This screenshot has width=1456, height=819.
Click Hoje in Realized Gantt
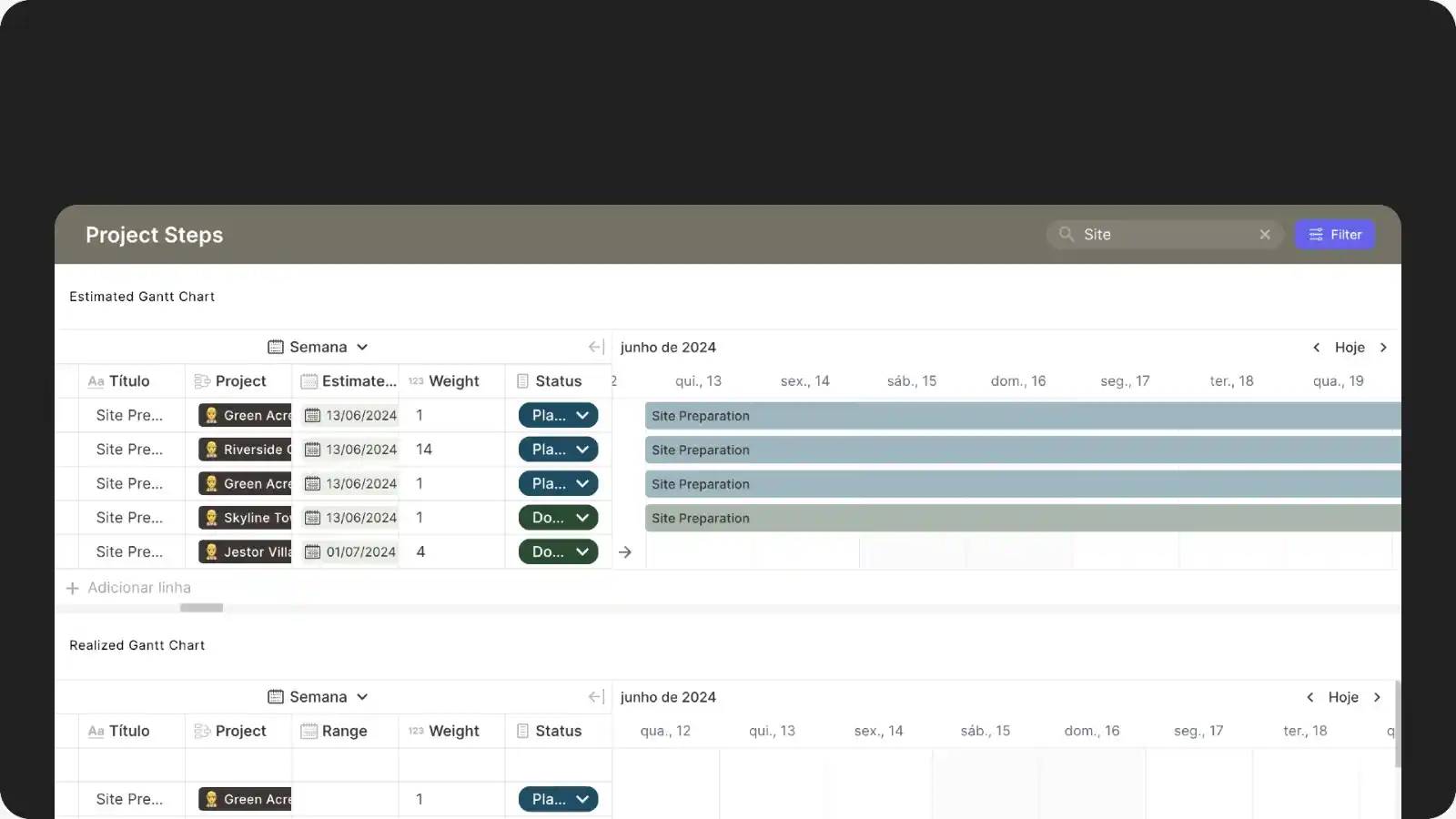click(1343, 697)
